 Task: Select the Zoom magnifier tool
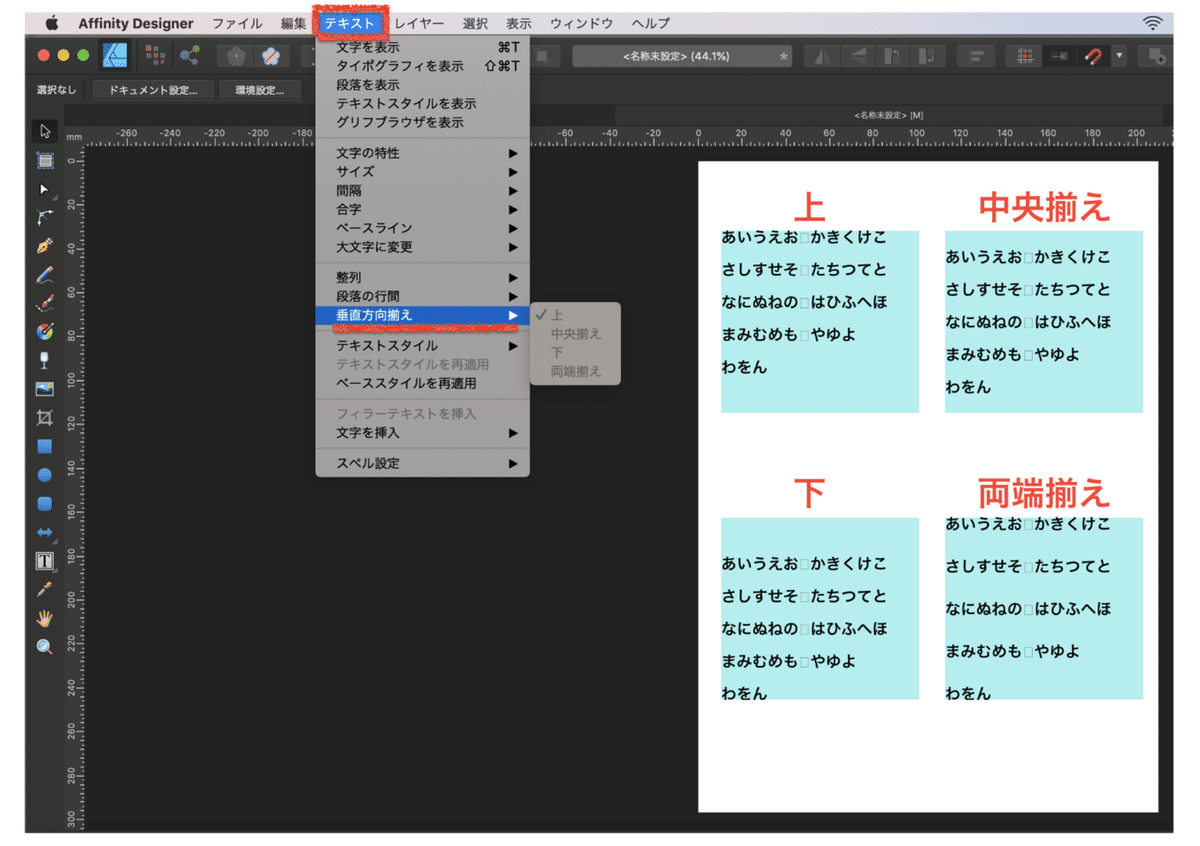(45, 647)
